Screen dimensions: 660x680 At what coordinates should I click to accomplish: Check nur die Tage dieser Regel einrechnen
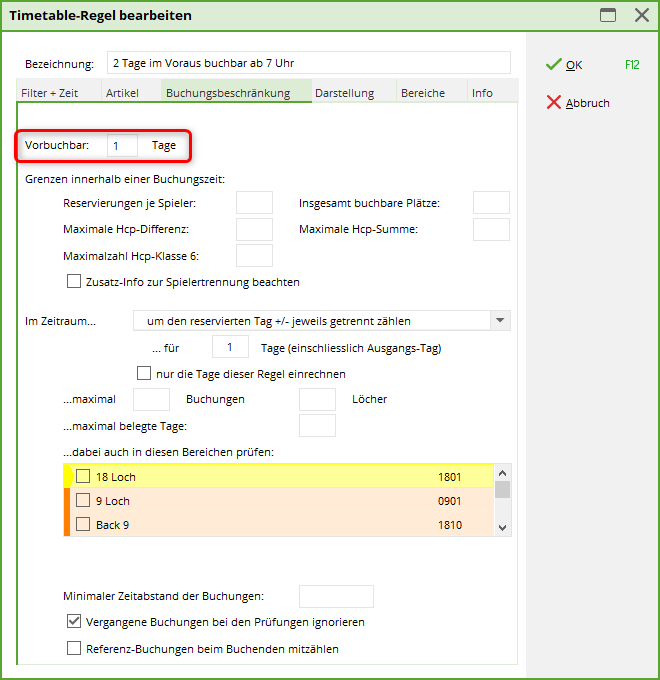pos(144,374)
